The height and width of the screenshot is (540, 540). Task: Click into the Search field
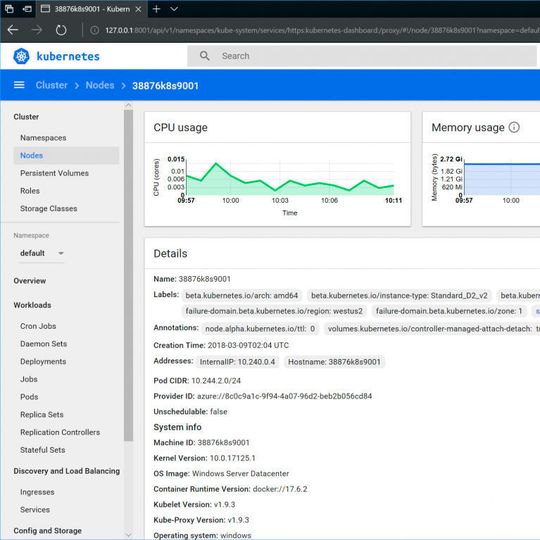click(362, 56)
